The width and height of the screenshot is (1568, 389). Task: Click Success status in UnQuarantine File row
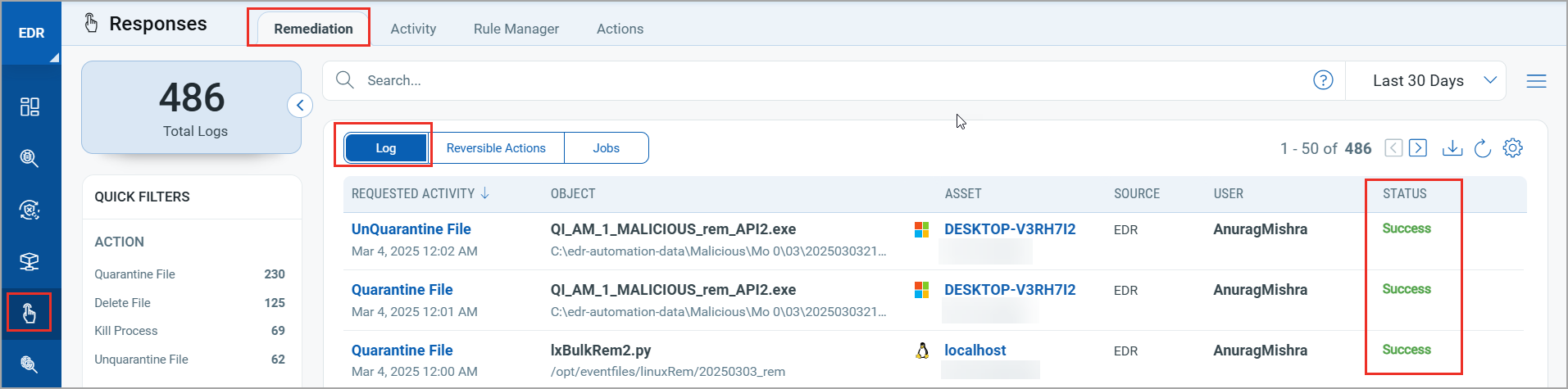pyautogui.click(x=1407, y=228)
